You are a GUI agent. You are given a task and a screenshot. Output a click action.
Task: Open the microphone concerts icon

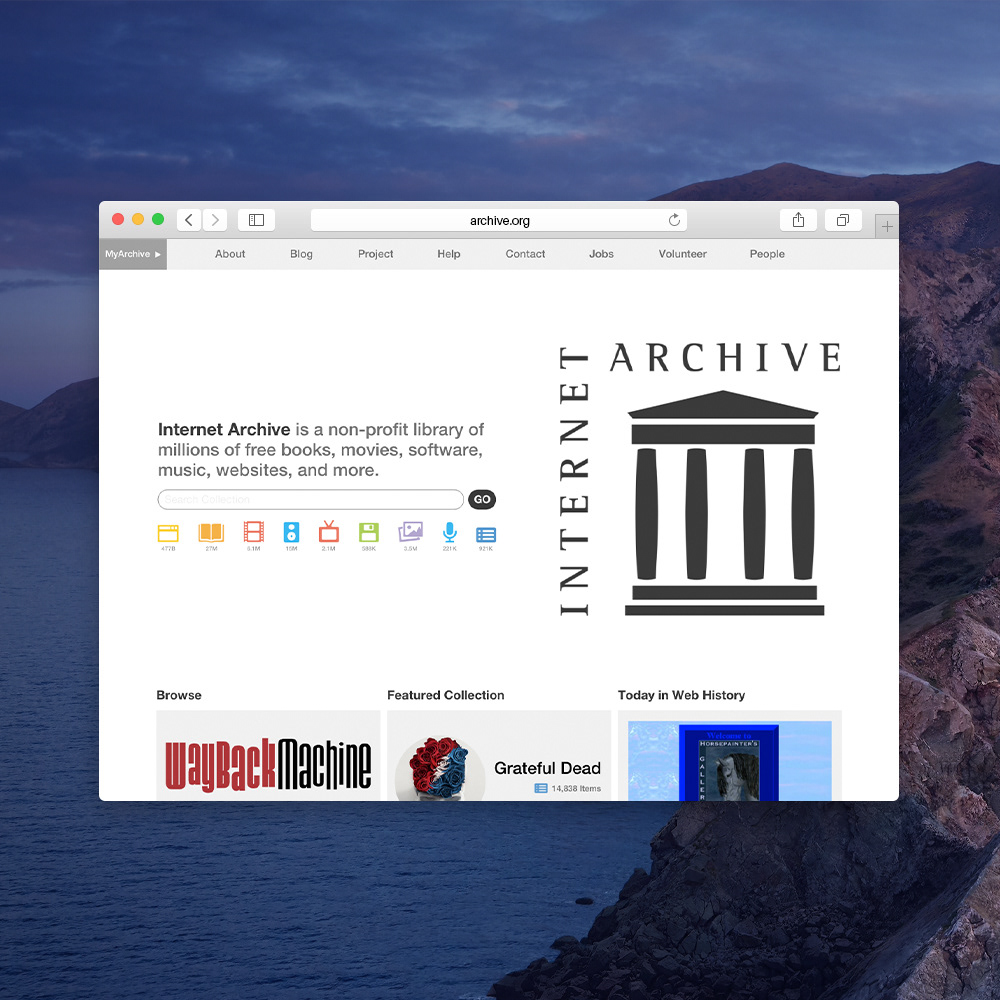[450, 532]
